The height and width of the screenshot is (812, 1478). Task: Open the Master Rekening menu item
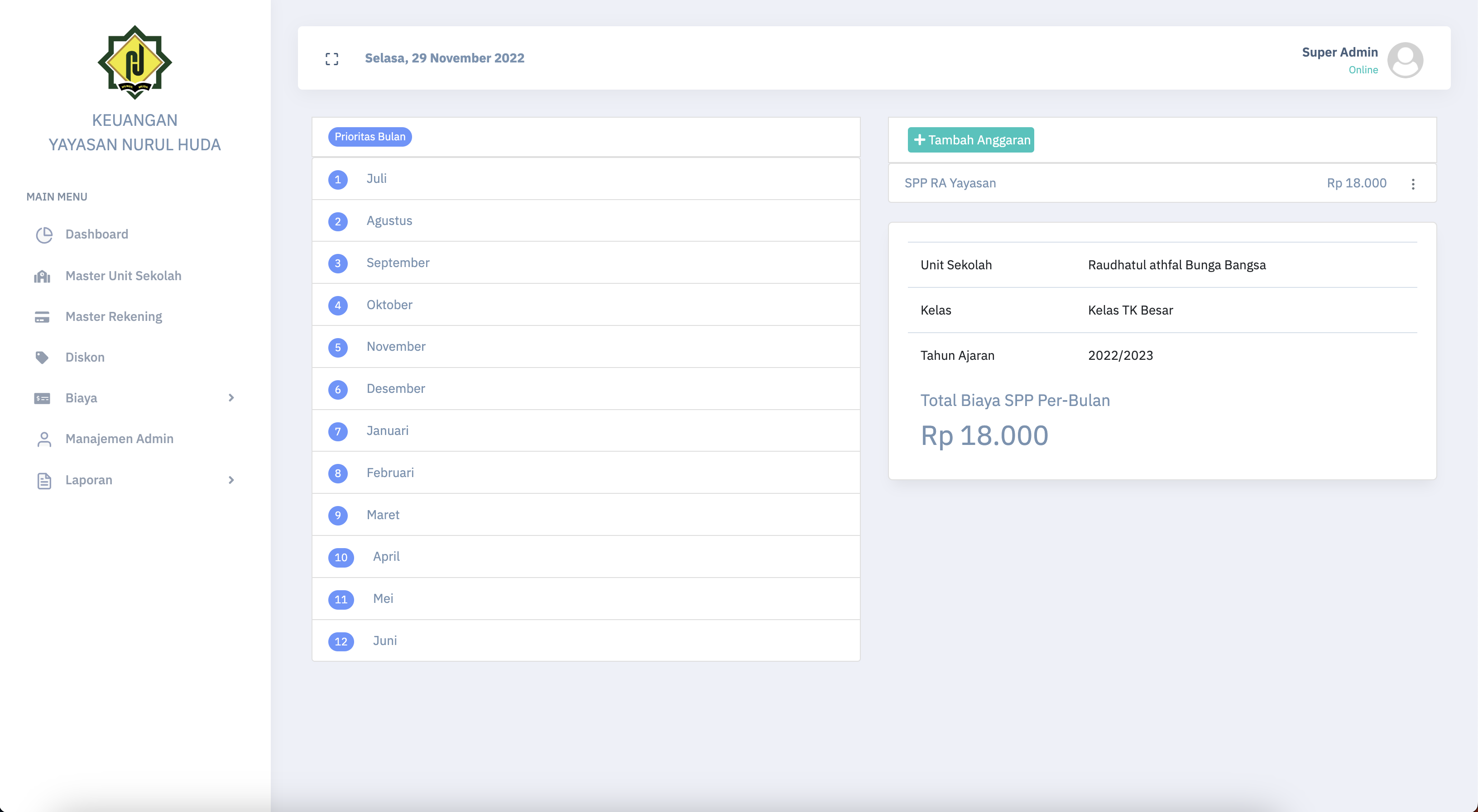(114, 316)
